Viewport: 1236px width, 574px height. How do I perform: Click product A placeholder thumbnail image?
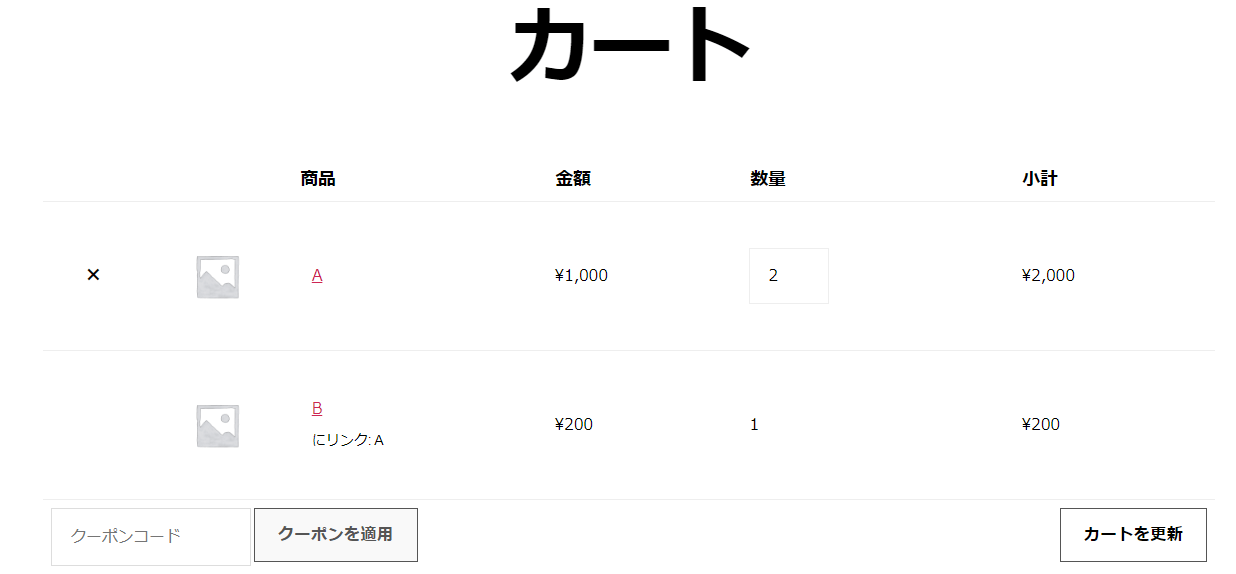(x=217, y=277)
